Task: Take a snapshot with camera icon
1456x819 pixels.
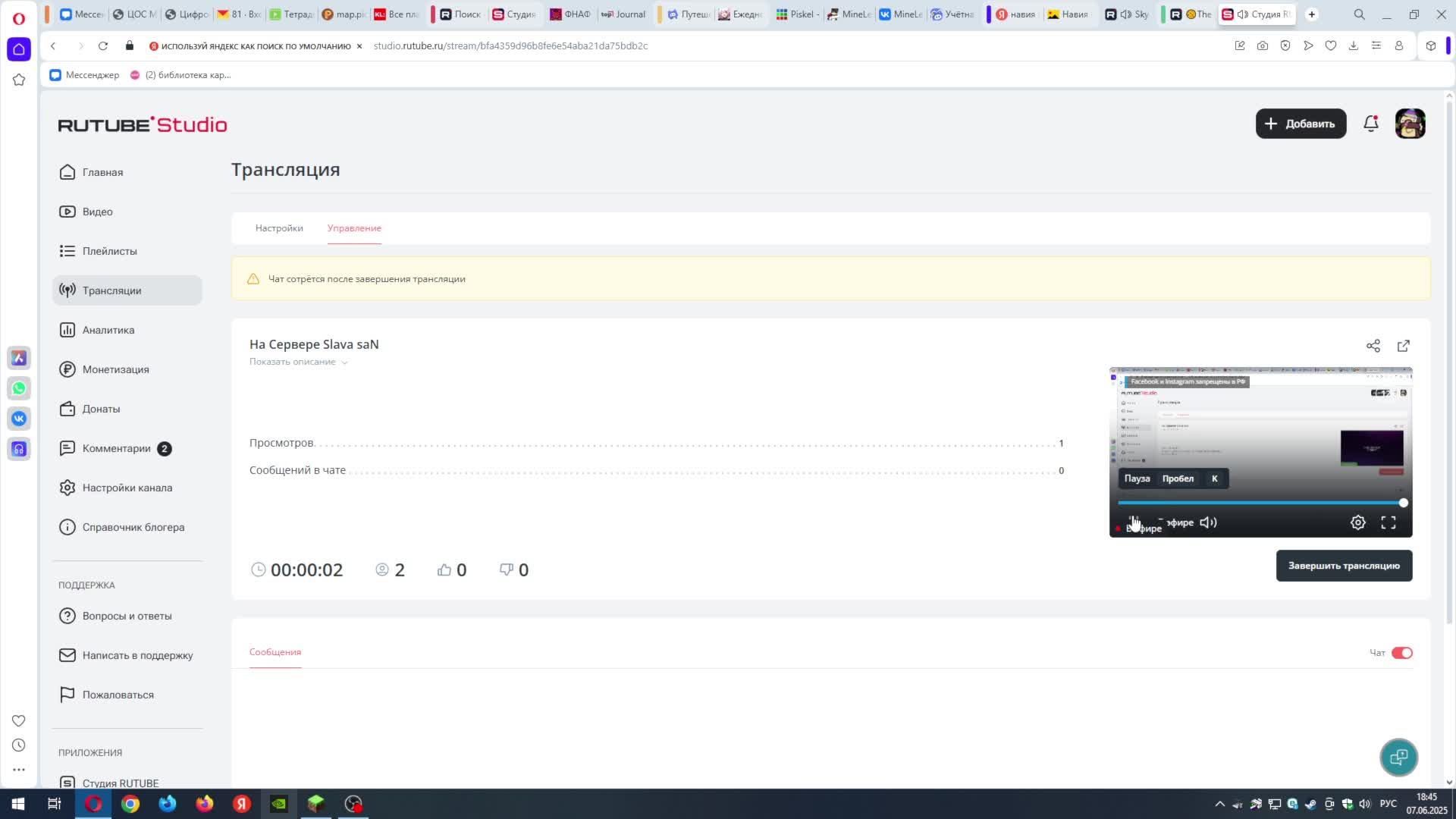Action: pos(1262,45)
